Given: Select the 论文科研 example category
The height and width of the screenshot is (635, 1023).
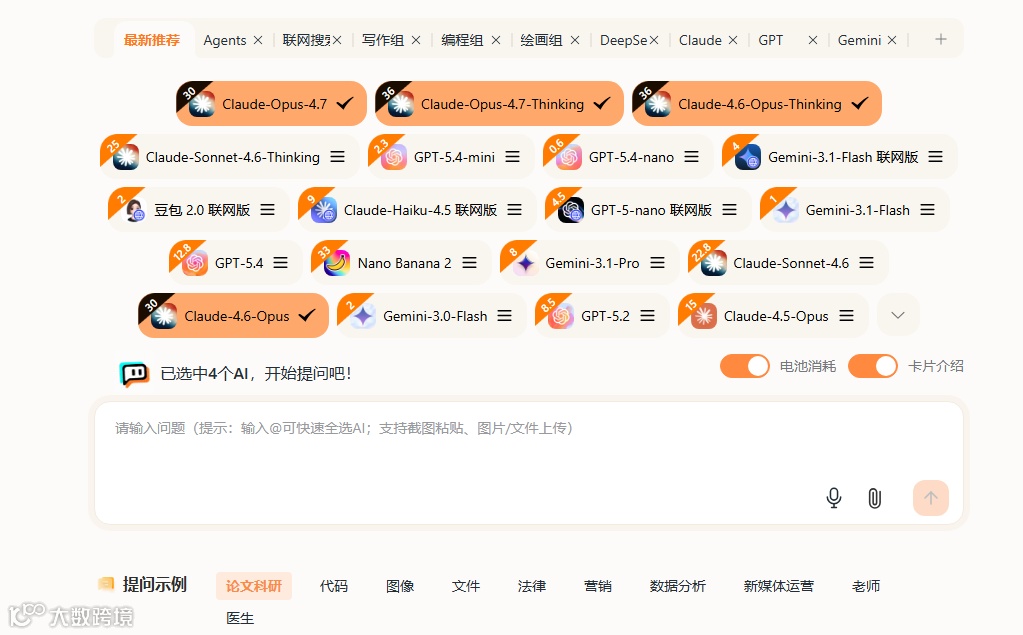Looking at the screenshot, I should 254,586.
